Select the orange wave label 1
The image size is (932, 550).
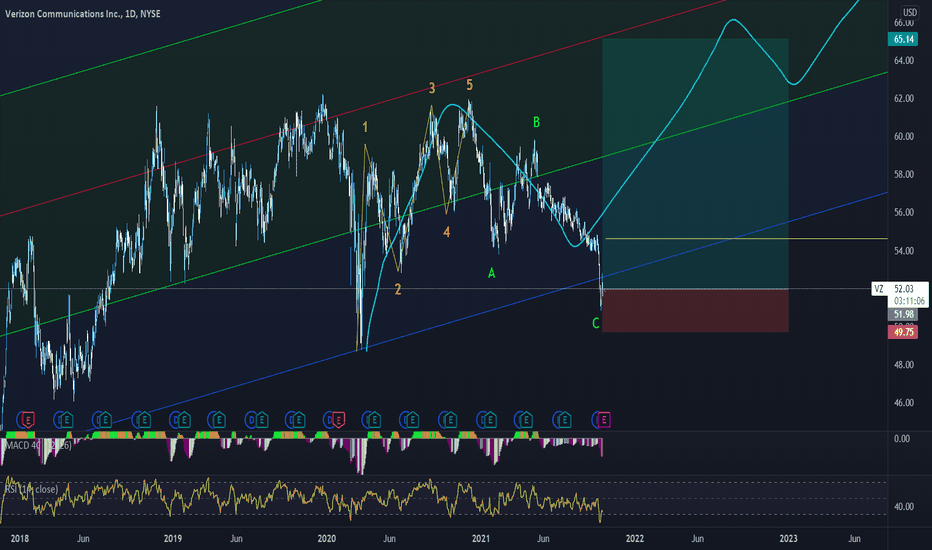[365, 127]
